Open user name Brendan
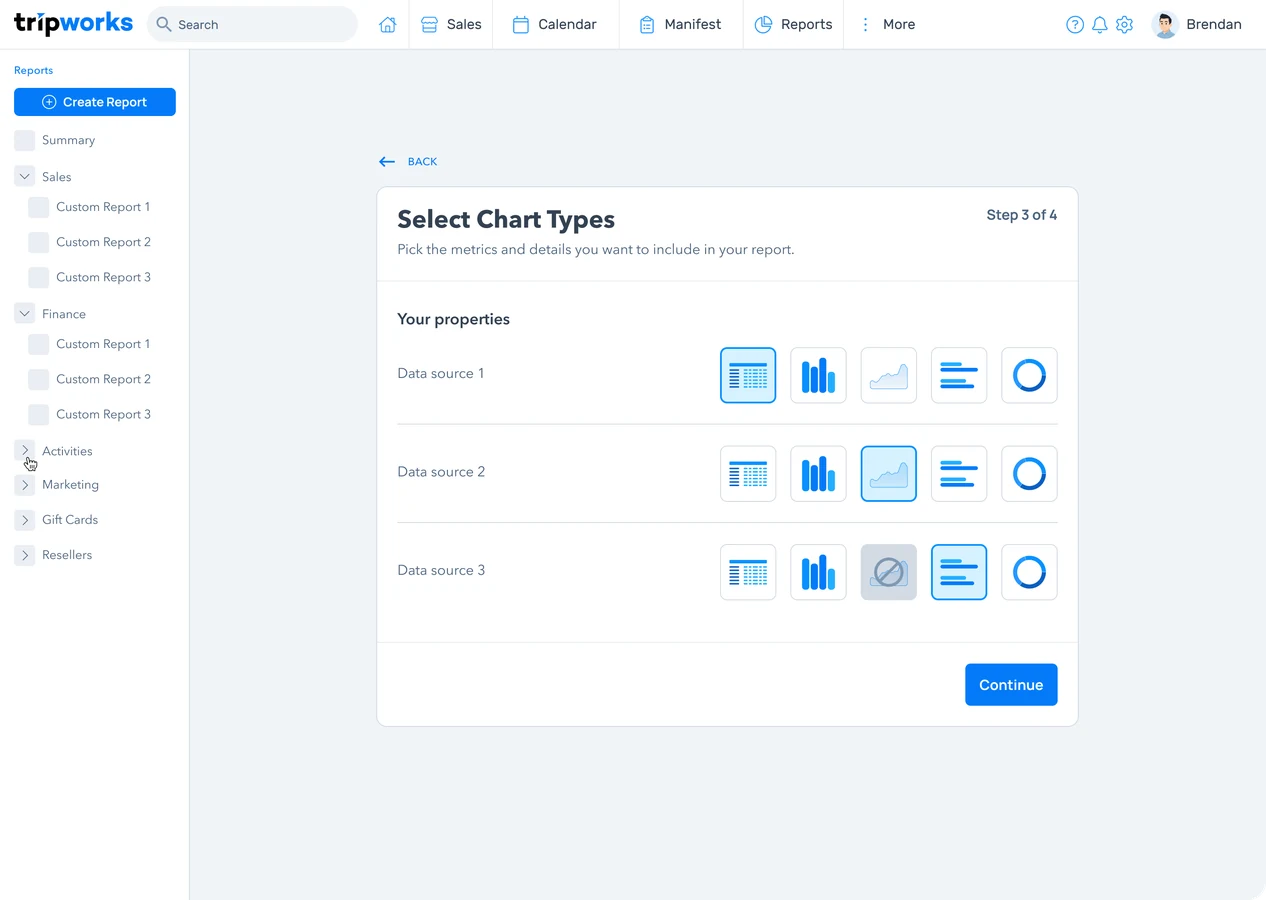1266x900 pixels. click(1214, 25)
